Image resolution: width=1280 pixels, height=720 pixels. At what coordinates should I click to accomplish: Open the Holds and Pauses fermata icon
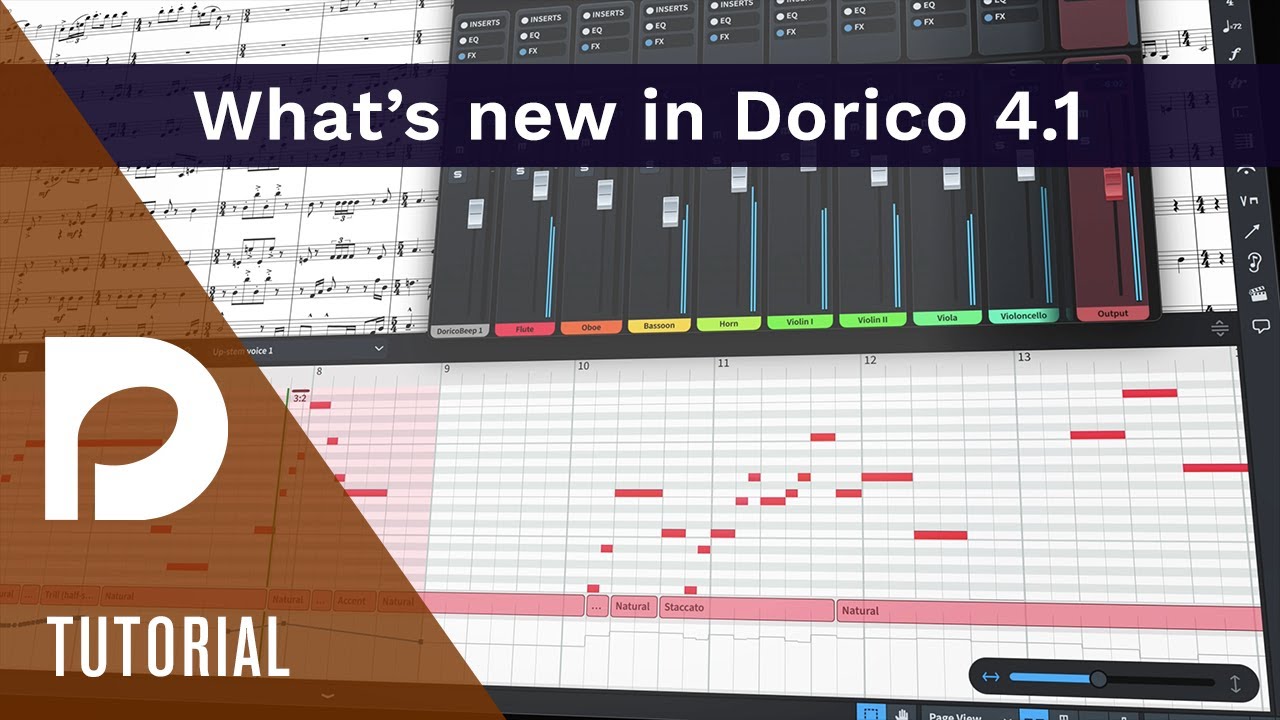(x=1247, y=171)
